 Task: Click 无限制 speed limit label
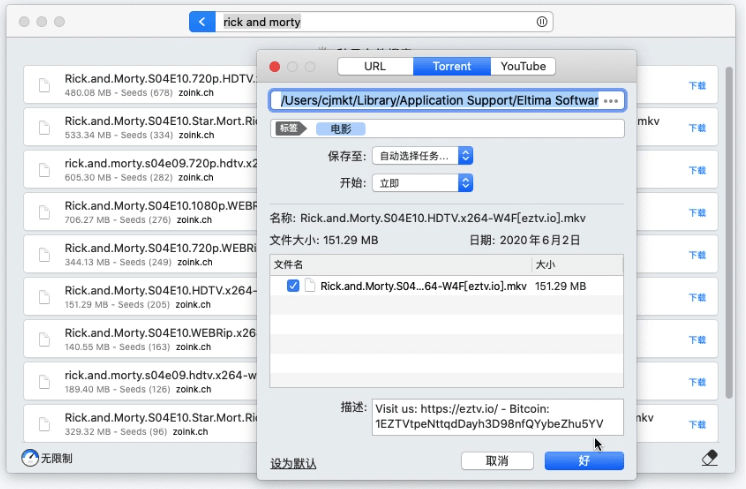[x=56, y=458]
